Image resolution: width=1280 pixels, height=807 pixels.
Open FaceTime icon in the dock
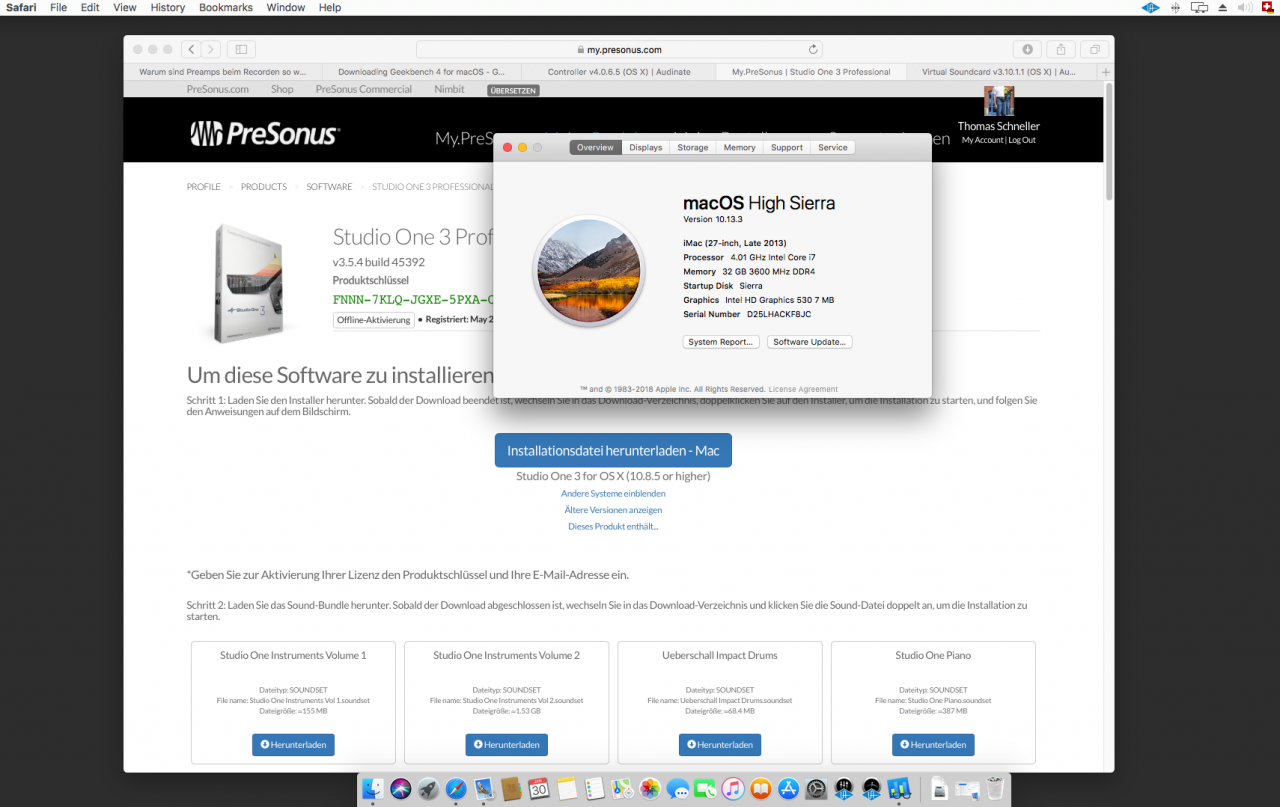[x=705, y=788]
